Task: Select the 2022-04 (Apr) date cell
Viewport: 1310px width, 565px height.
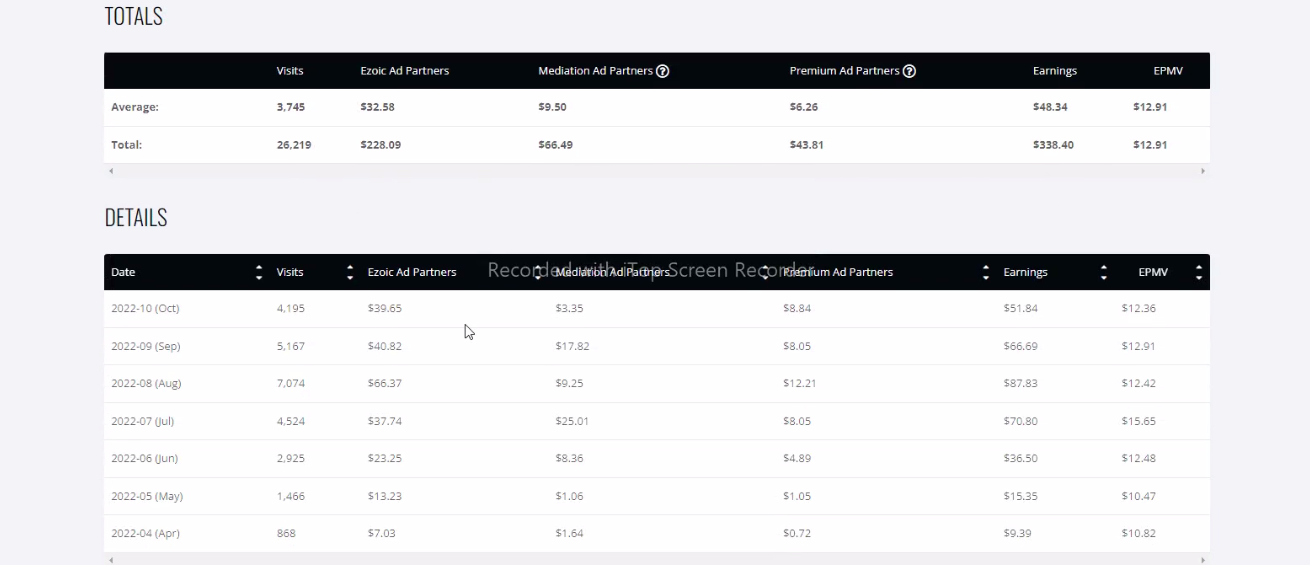Action: point(145,534)
